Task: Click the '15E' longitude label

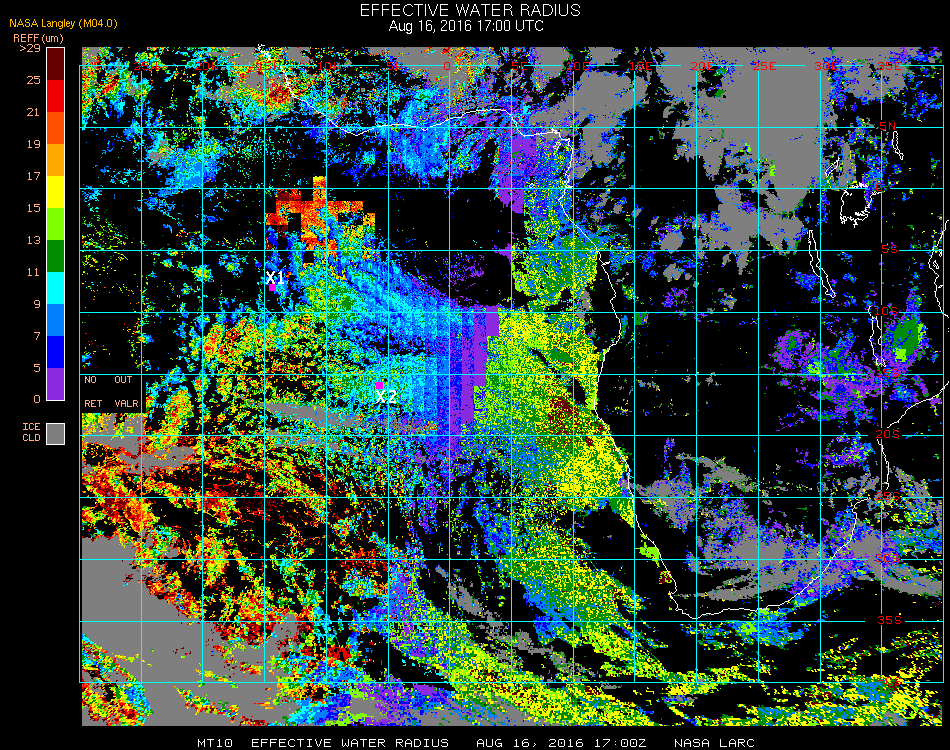Action: [640, 66]
